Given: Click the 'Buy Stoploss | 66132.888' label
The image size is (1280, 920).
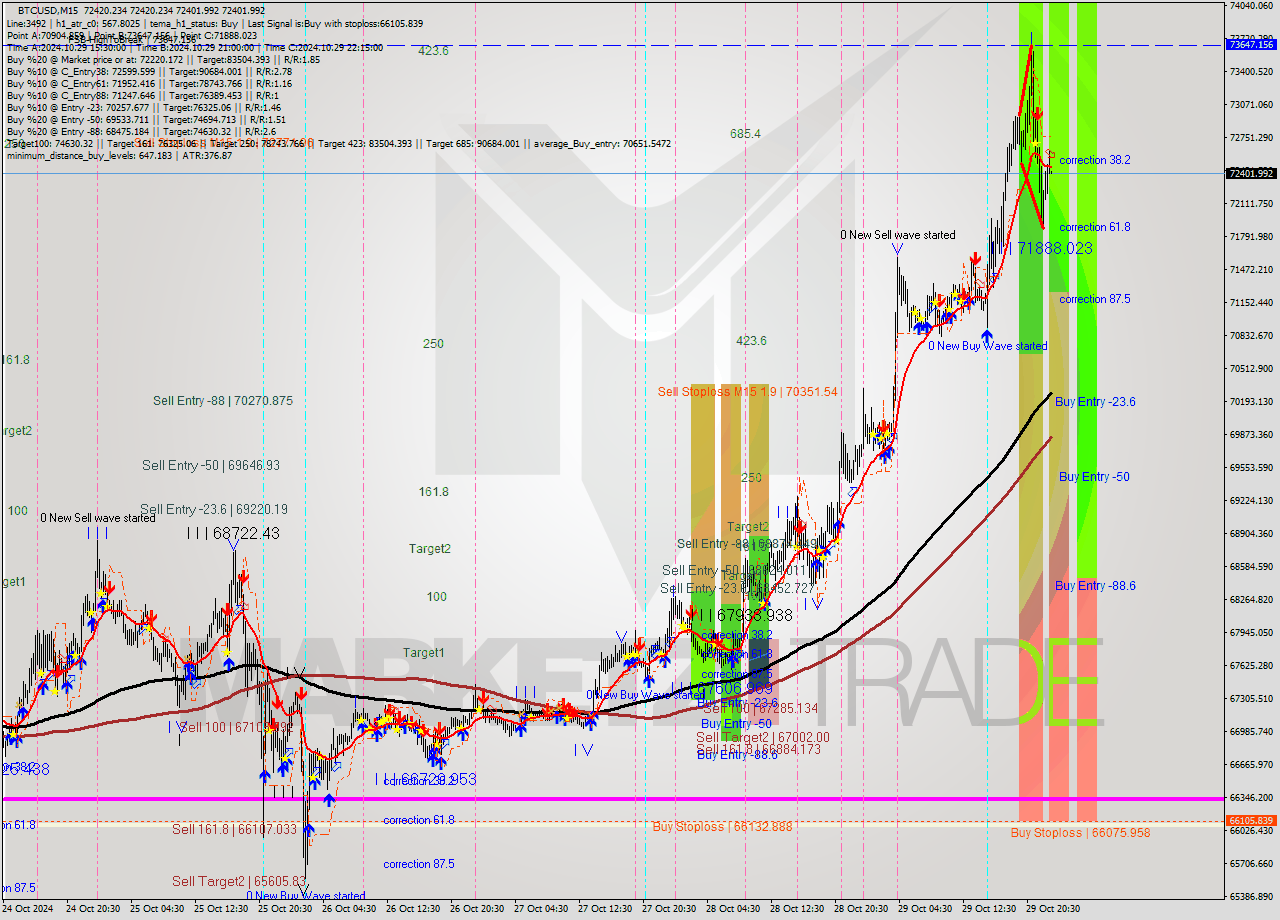Looking at the screenshot, I should [x=722, y=826].
